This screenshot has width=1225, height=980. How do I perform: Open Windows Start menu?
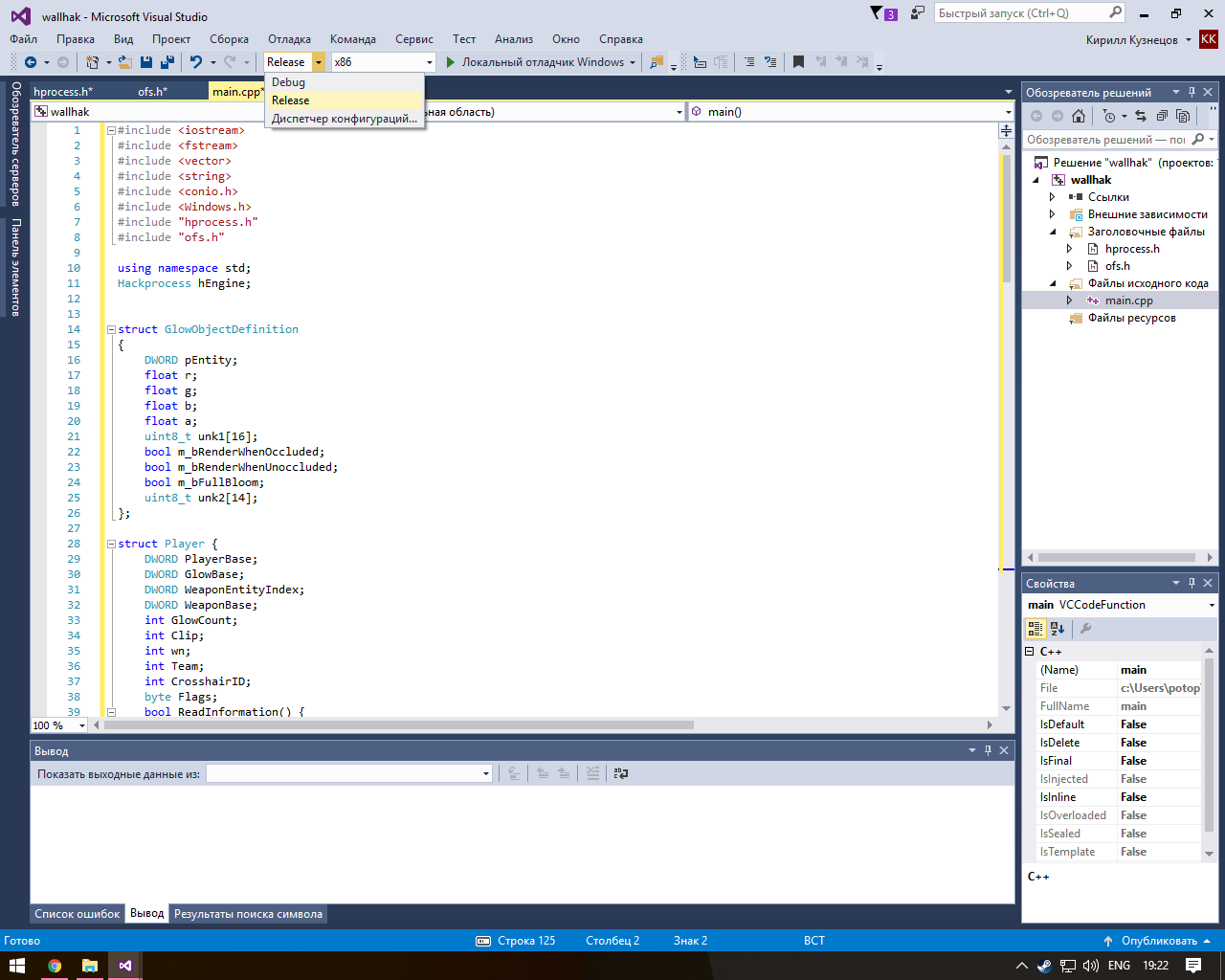tap(17, 966)
